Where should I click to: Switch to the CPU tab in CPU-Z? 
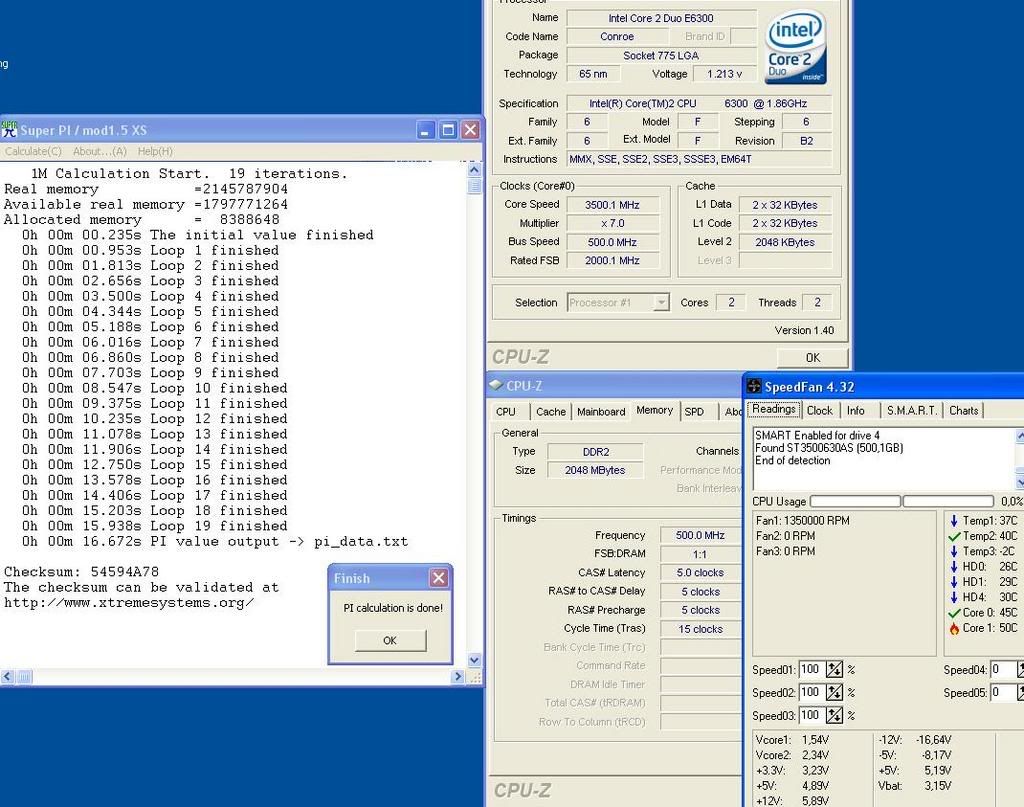[506, 412]
